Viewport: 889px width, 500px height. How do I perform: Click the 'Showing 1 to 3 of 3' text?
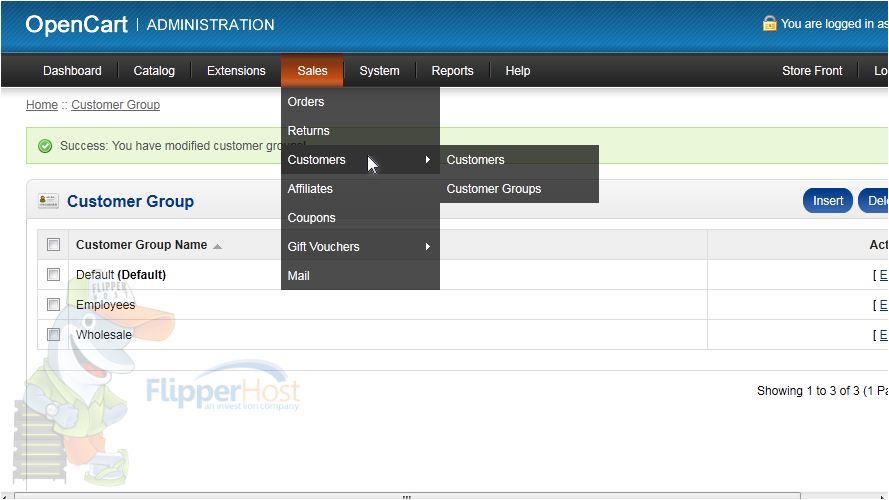click(x=808, y=391)
